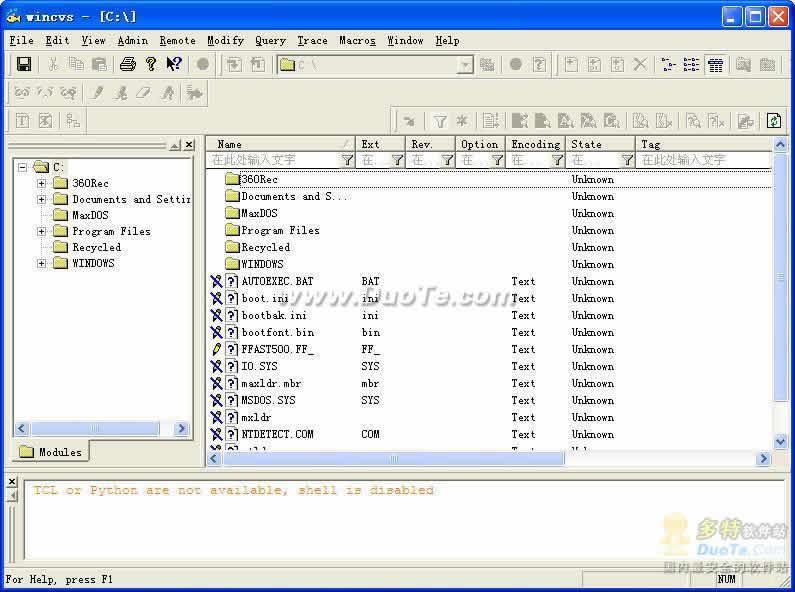Expand the Documents and Settings tree node
795x592 pixels.
pos(42,199)
